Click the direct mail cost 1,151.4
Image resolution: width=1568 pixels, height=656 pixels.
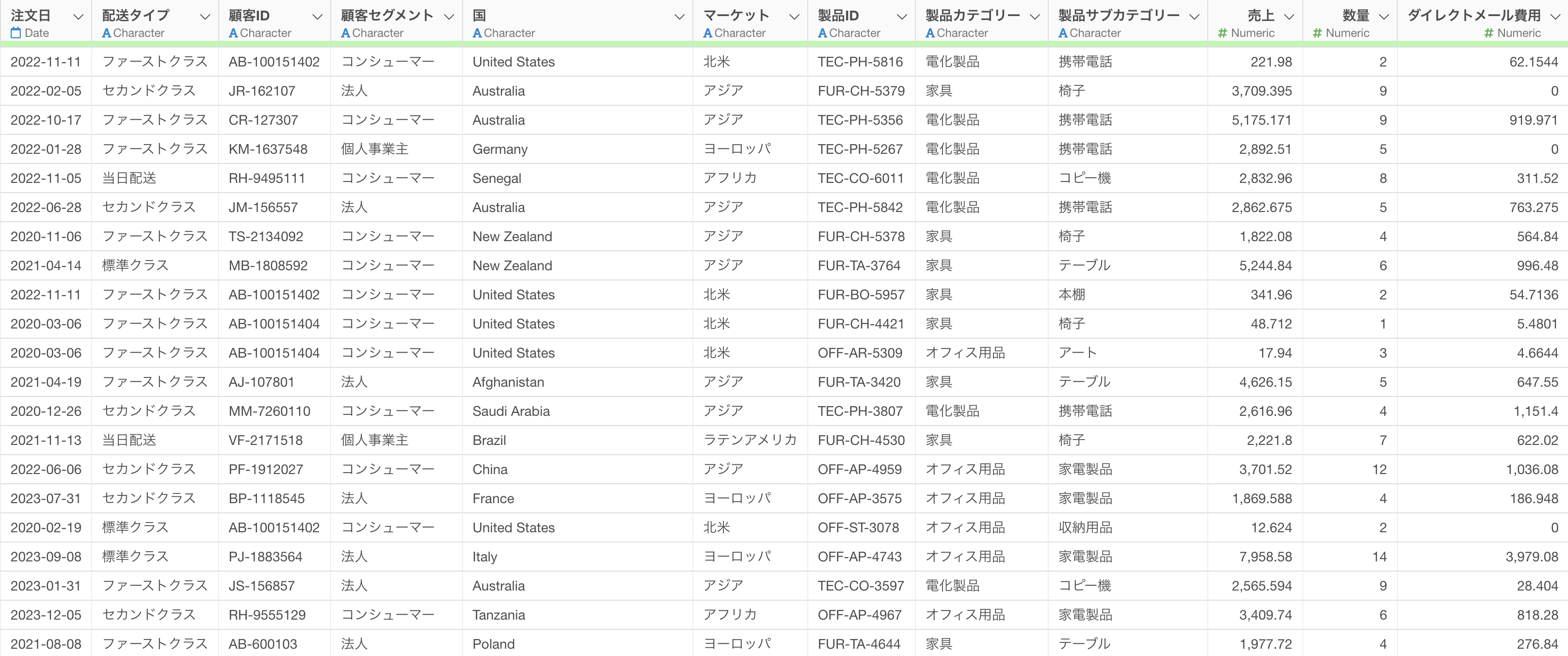tap(1536, 411)
